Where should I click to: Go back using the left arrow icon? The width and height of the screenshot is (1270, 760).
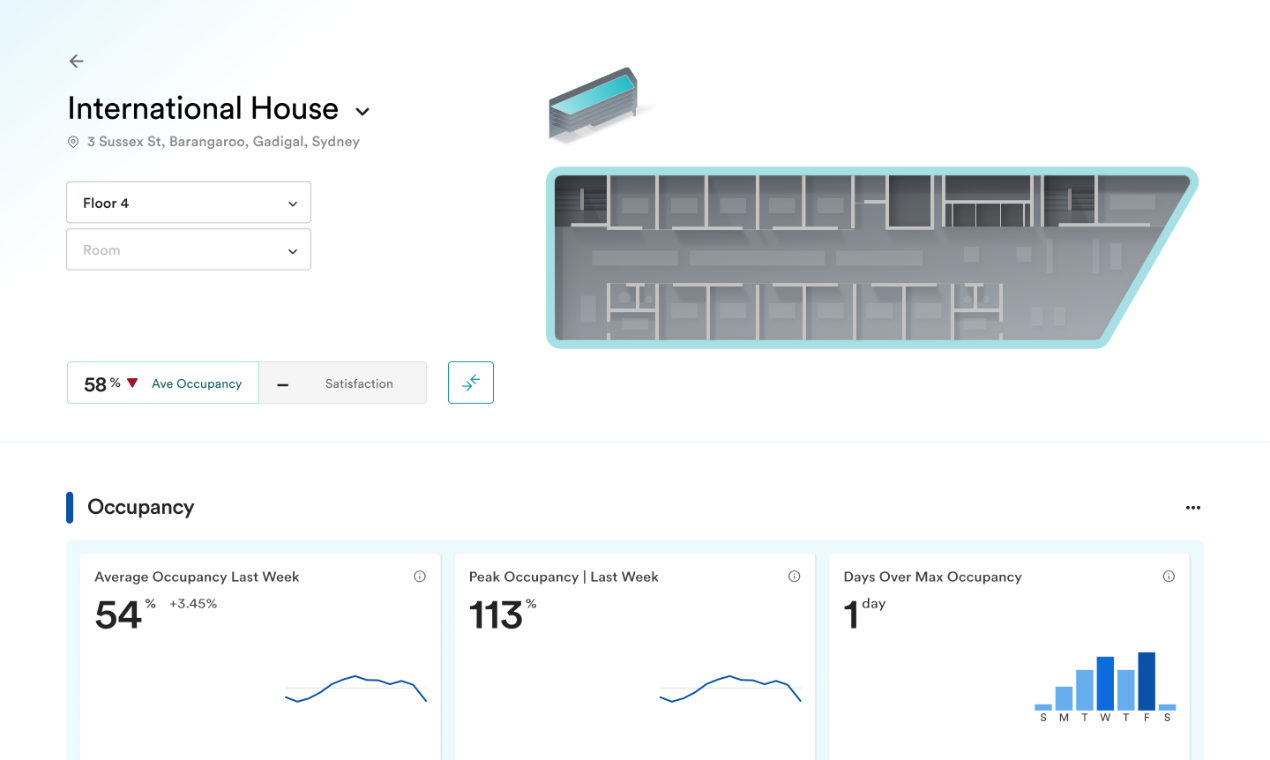76,61
